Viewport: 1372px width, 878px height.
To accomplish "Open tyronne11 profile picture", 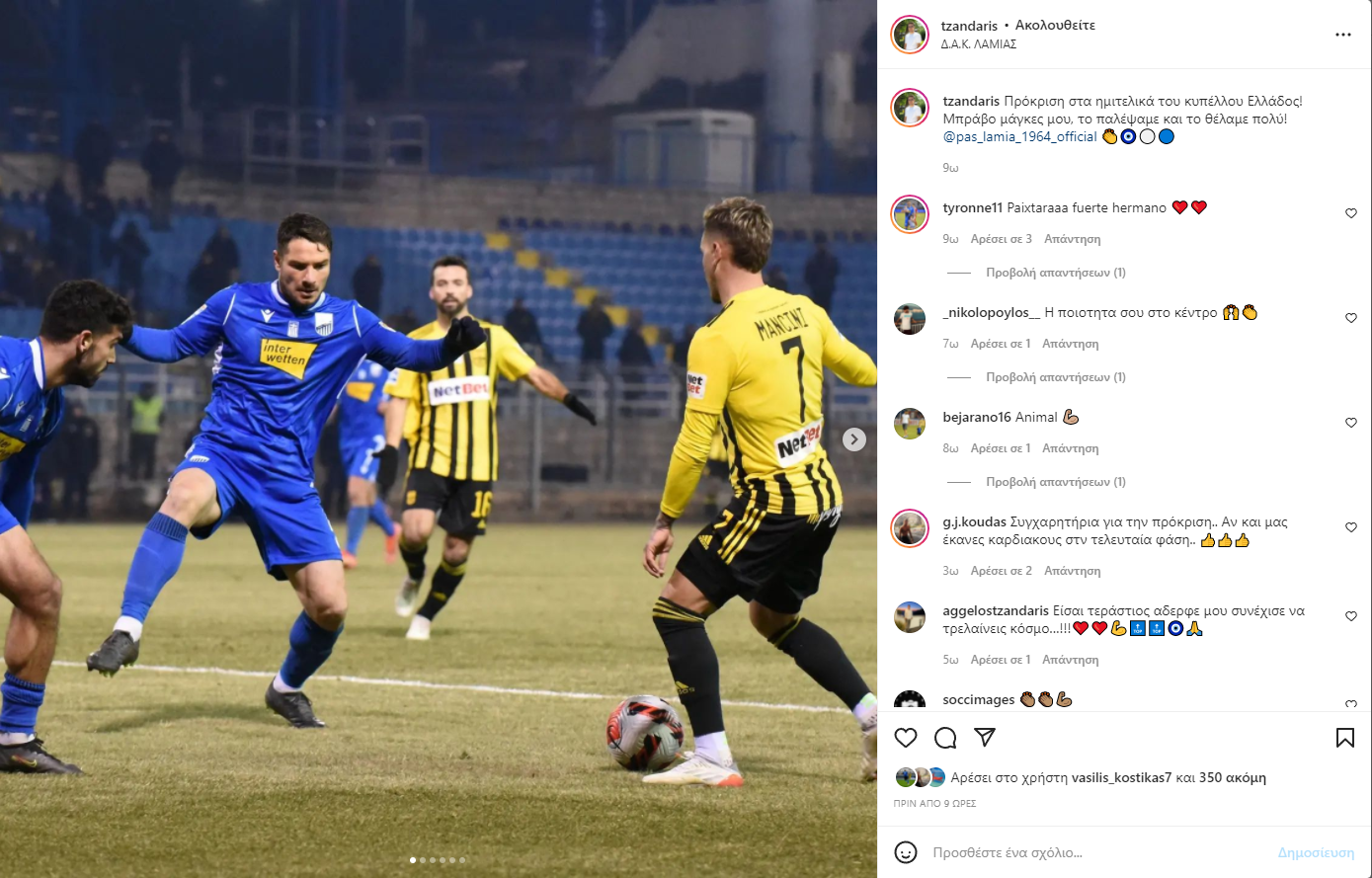I will point(910,214).
